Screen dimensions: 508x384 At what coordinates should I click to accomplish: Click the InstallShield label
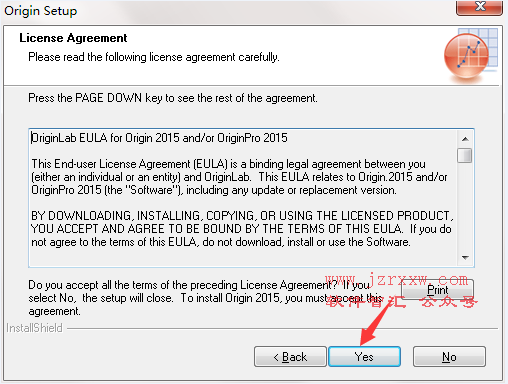[x=34, y=328]
